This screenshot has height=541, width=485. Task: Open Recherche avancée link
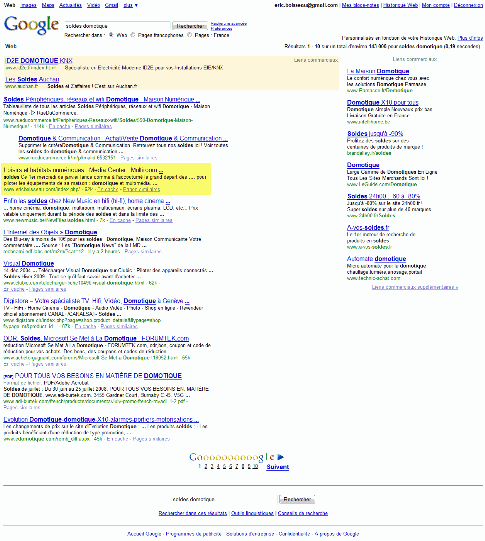coord(229,24)
